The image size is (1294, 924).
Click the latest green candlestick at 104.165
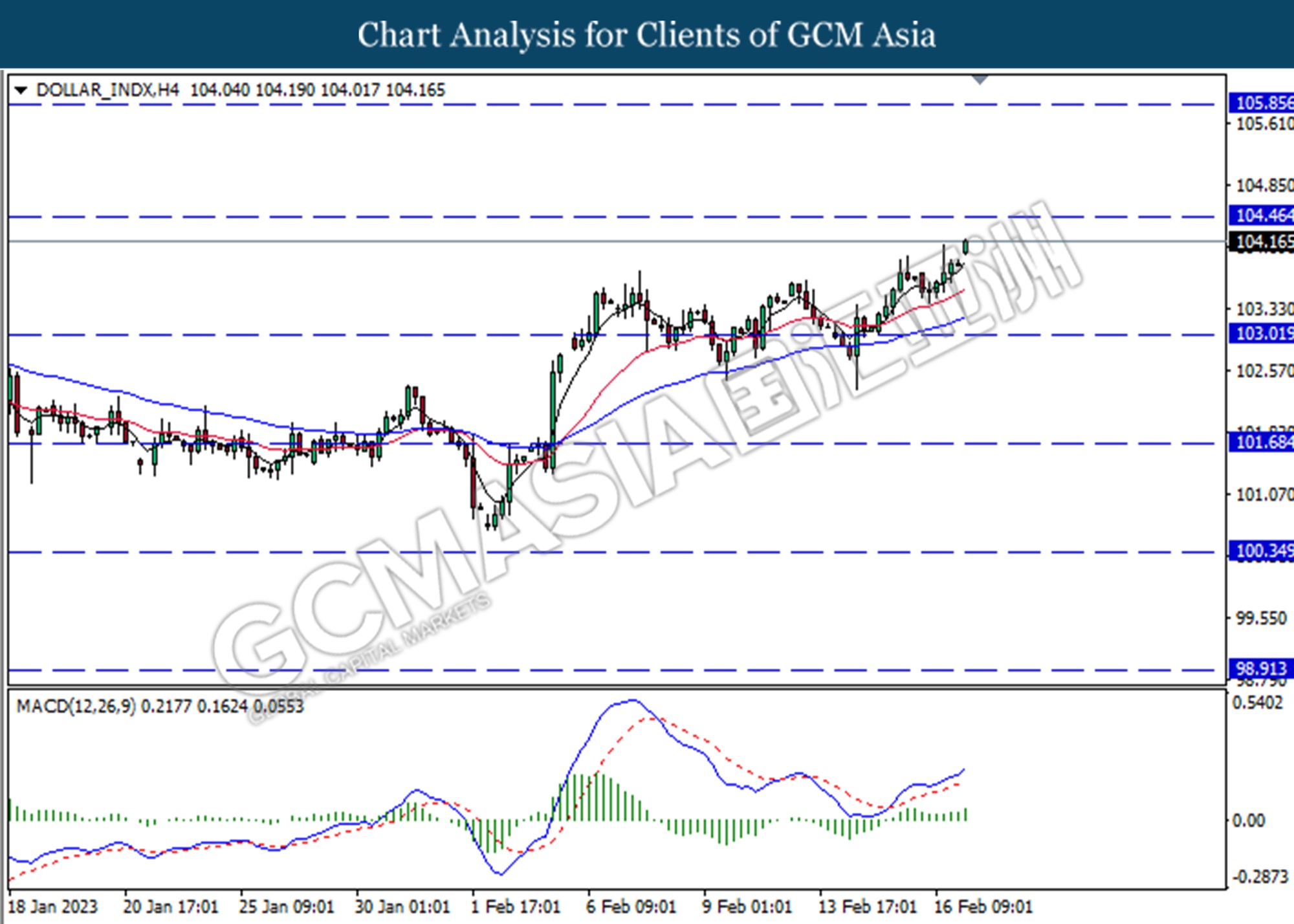(x=966, y=247)
